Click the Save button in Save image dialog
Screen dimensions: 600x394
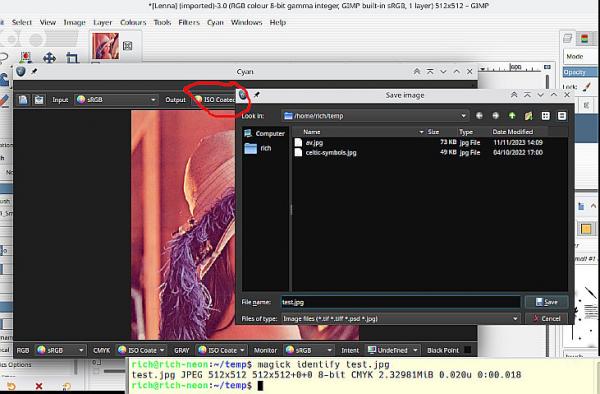546,302
